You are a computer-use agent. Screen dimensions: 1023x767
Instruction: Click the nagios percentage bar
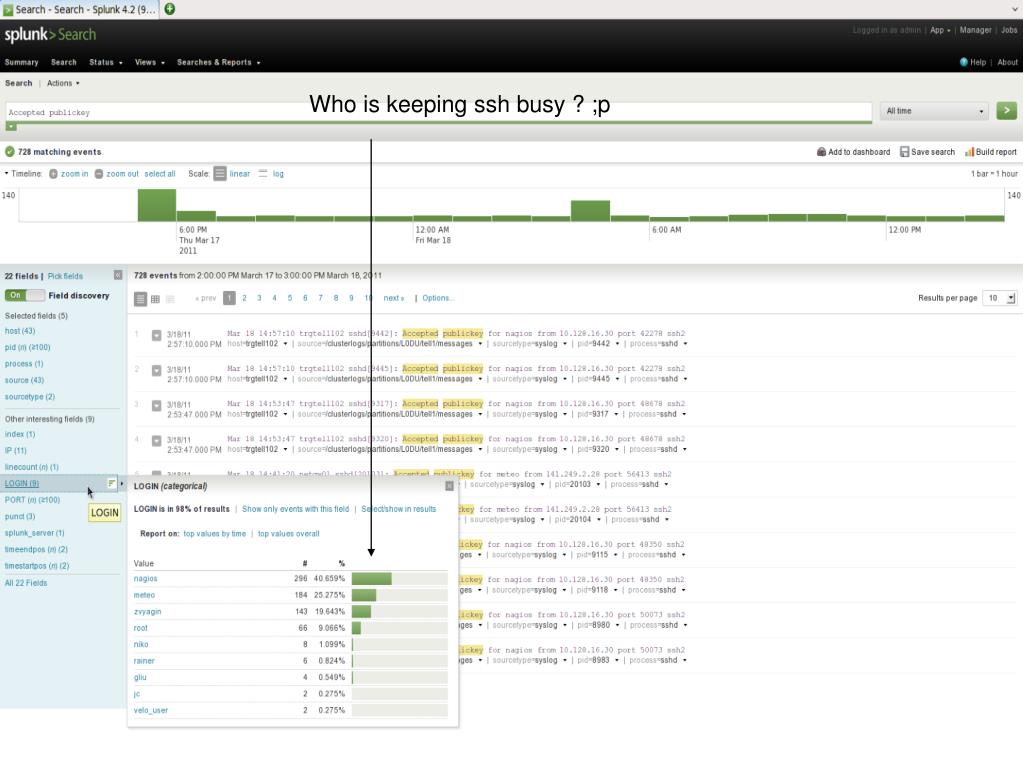coord(372,579)
